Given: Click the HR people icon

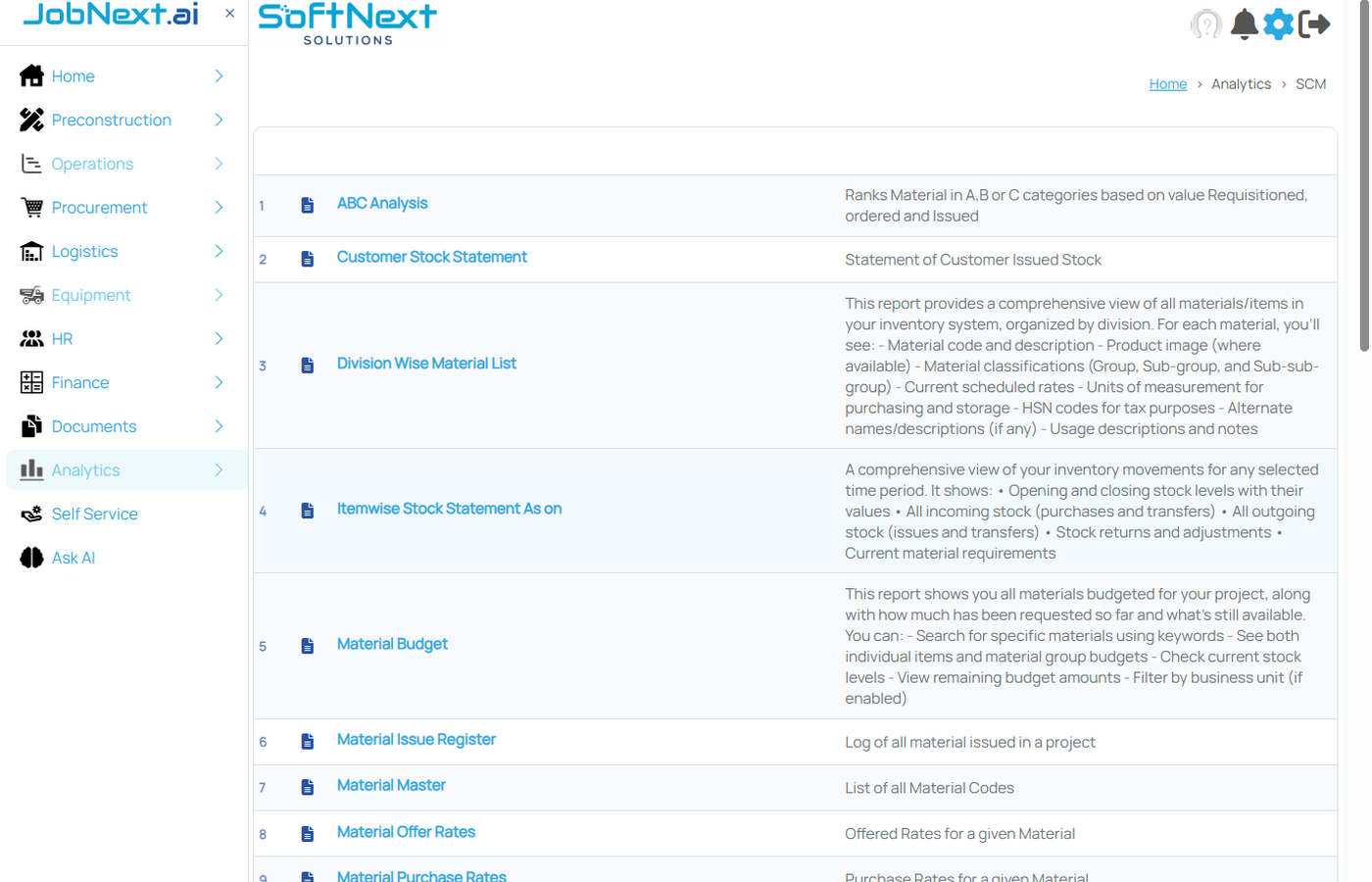Looking at the screenshot, I should pos(30,339).
